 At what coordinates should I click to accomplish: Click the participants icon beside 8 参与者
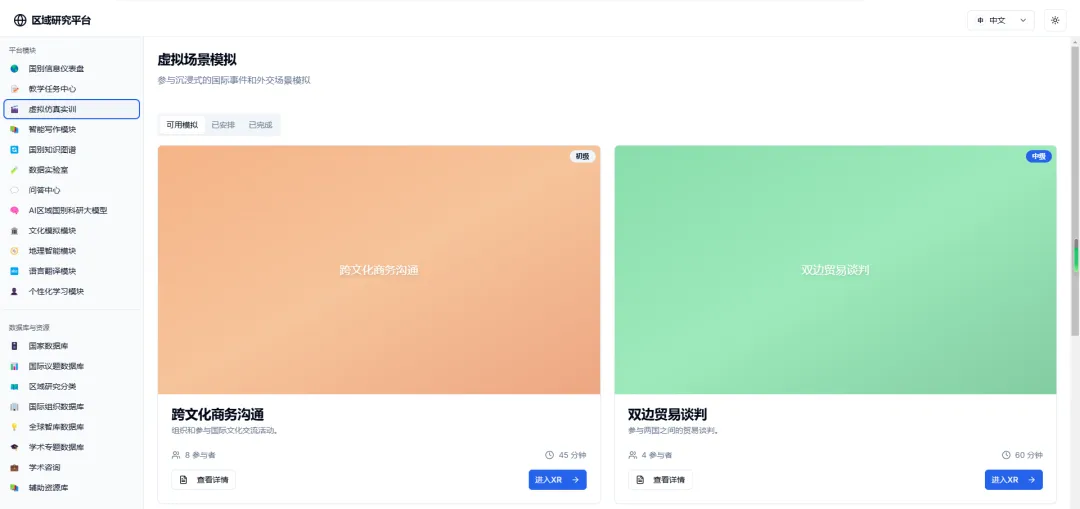pyautogui.click(x=176, y=455)
